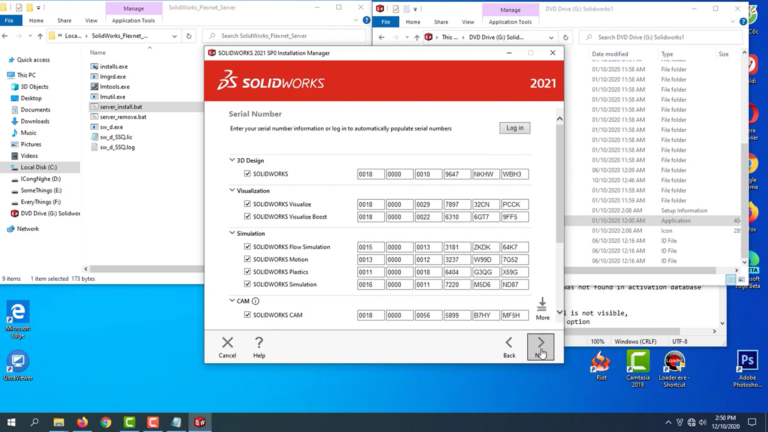Open Share tab in Flexnet explorer
The image size is (768, 432).
coord(64,21)
